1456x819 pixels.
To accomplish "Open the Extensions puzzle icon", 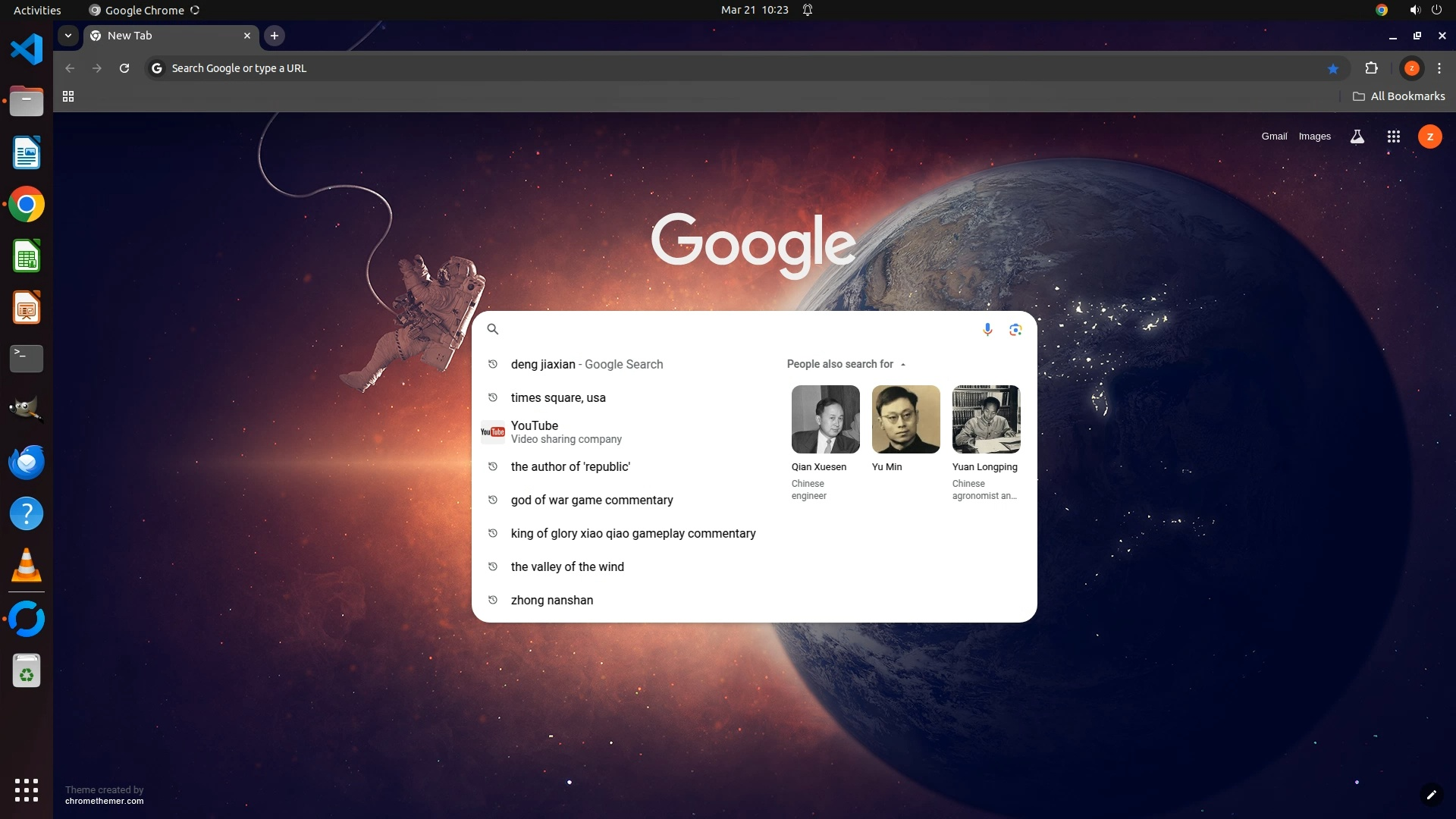I will [x=1371, y=68].
